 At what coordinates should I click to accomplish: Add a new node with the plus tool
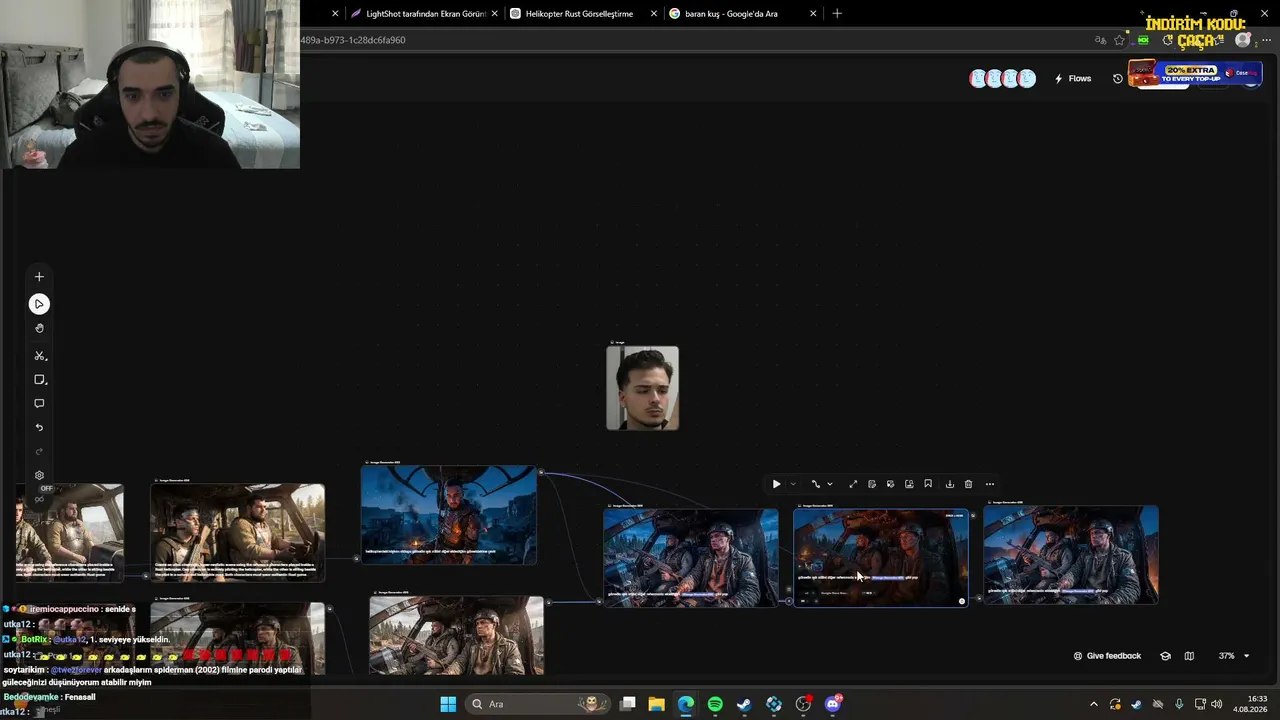pyautogui.click(x=39, y=277)
